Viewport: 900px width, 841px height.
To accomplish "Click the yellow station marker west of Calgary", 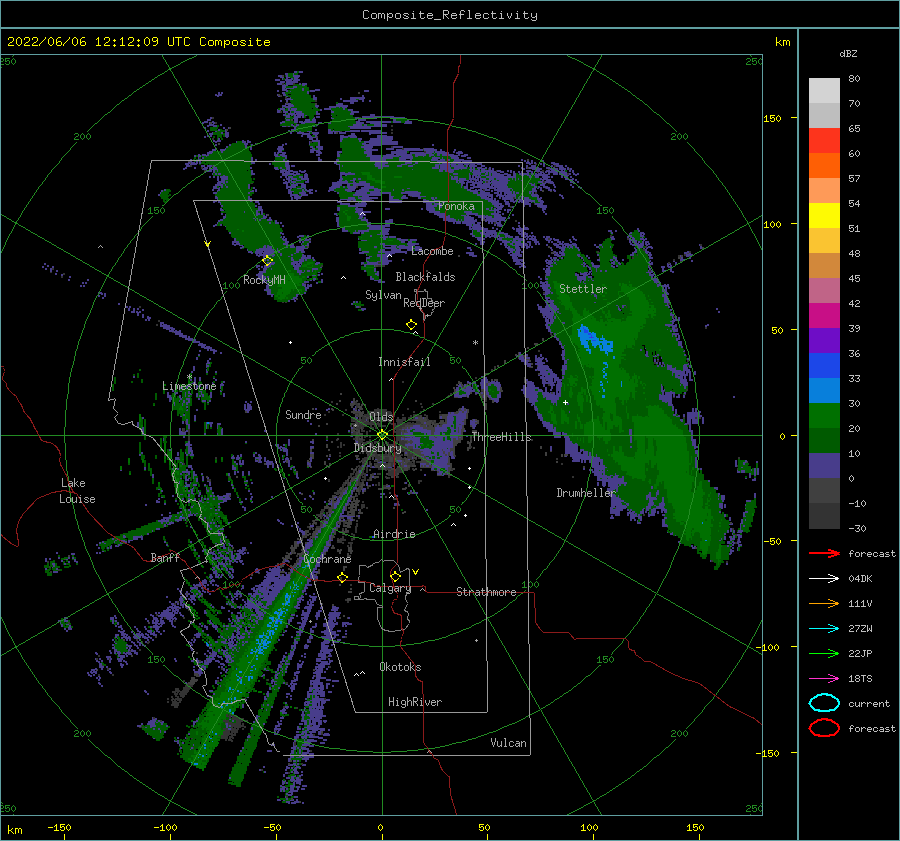I will [x=343, y=577].
